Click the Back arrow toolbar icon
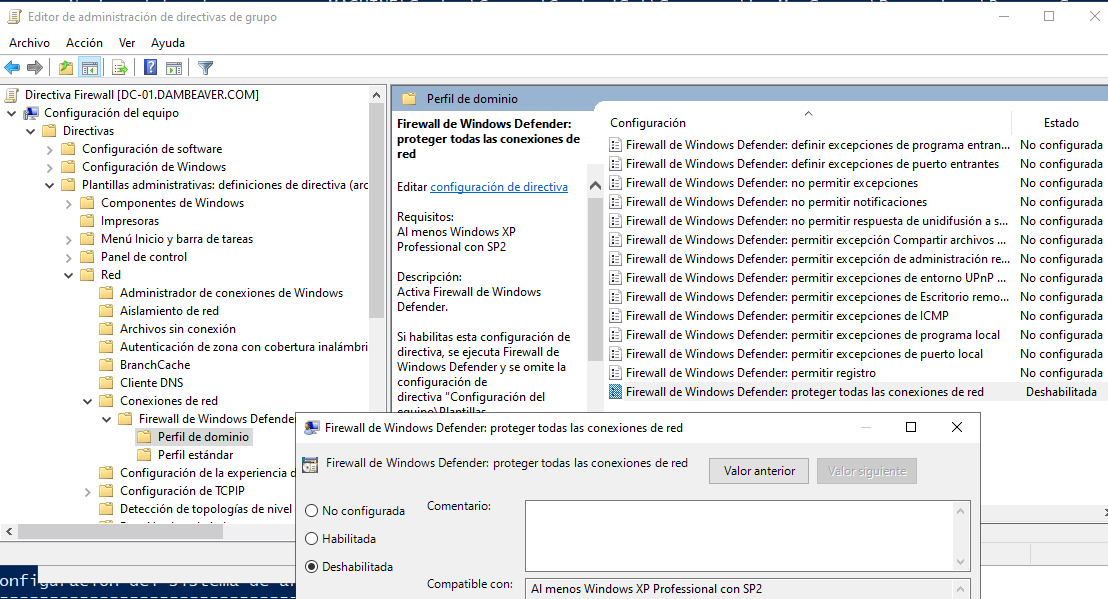 pos(12,68)
